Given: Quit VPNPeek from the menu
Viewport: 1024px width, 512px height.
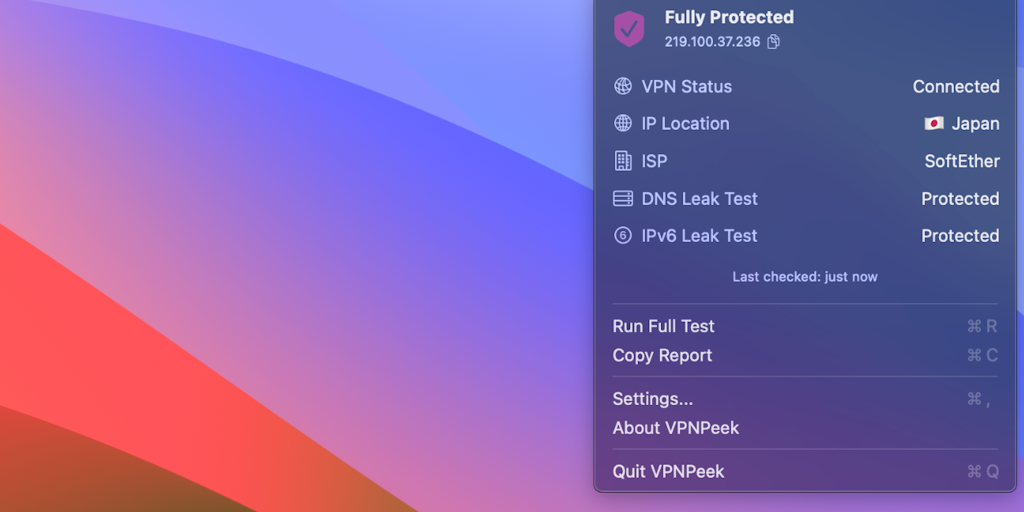Looking at the screenshot, I should tap(669, 471).
